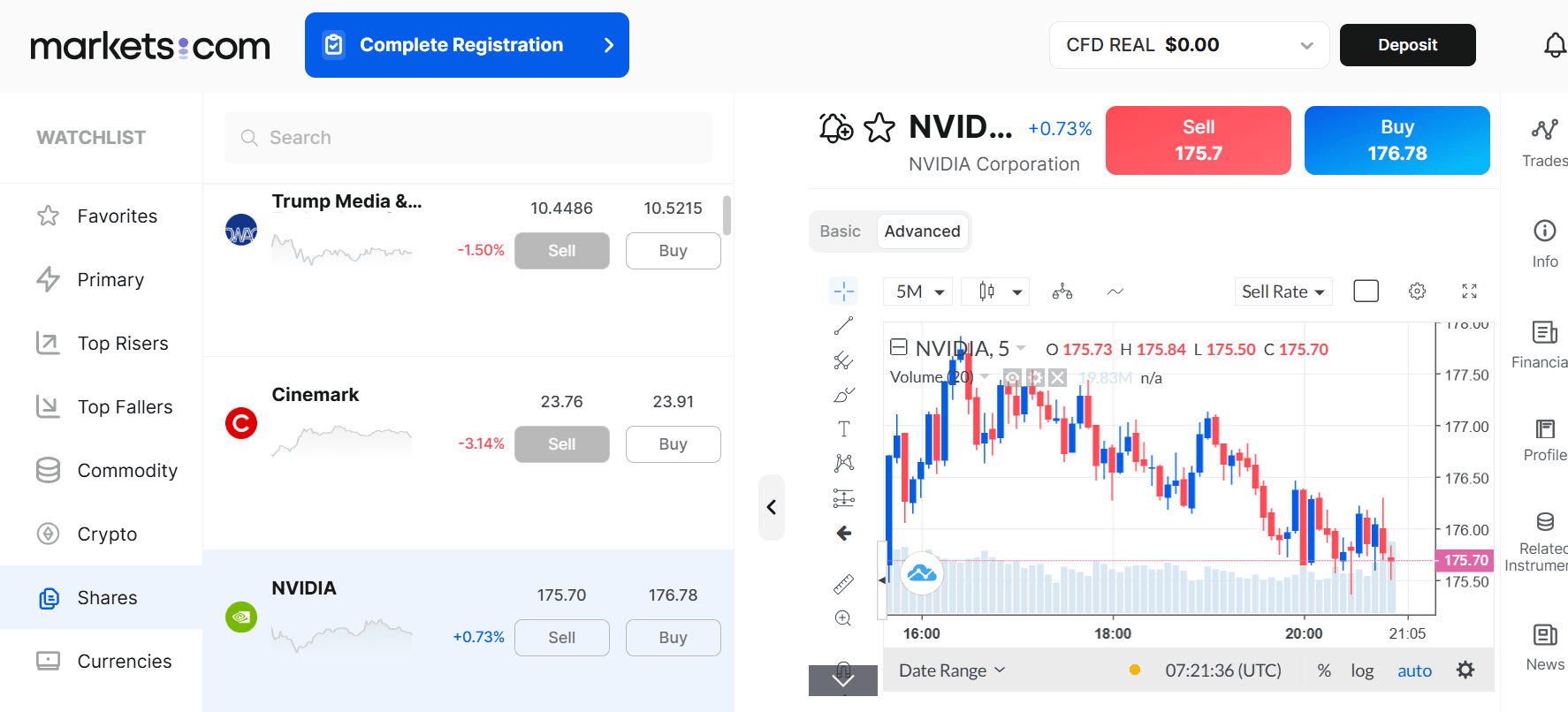Click inside the watchlist Search field
Image resolution: width=1568 pixels, height=712 pixels.
[x=468, y=138]
